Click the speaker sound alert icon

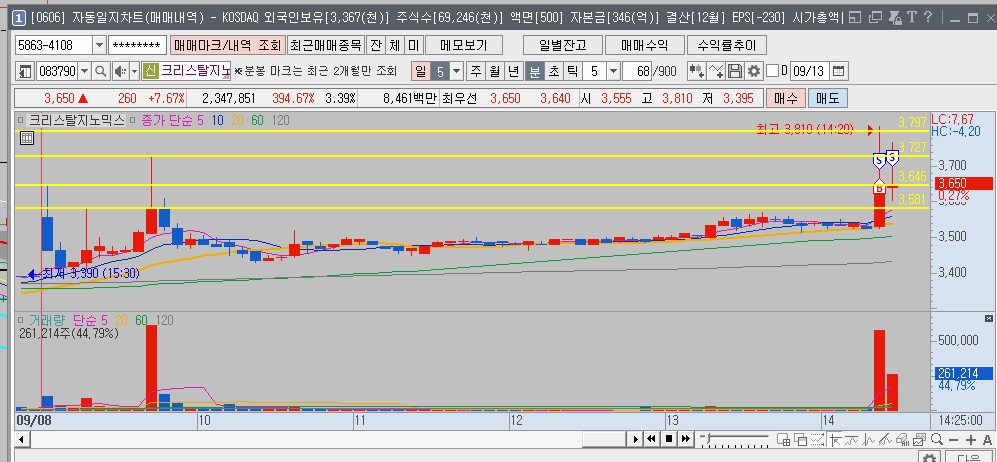(120, 71)
